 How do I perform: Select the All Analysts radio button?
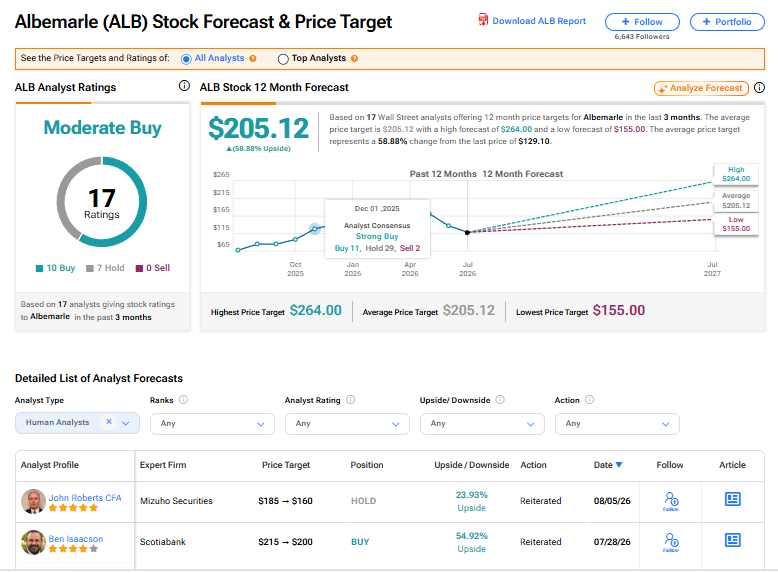(x=186, y=59)
